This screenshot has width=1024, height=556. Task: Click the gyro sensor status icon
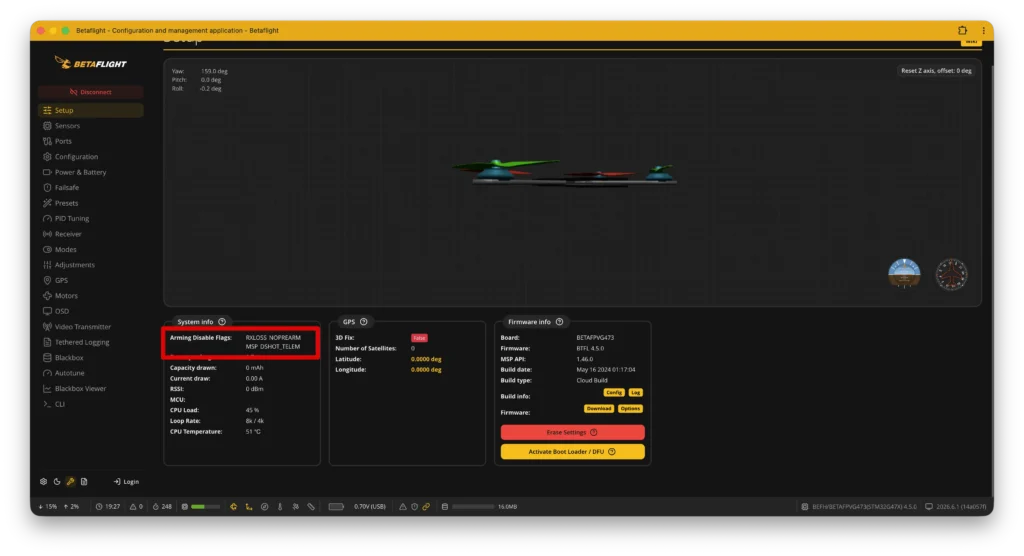[233, 506]
